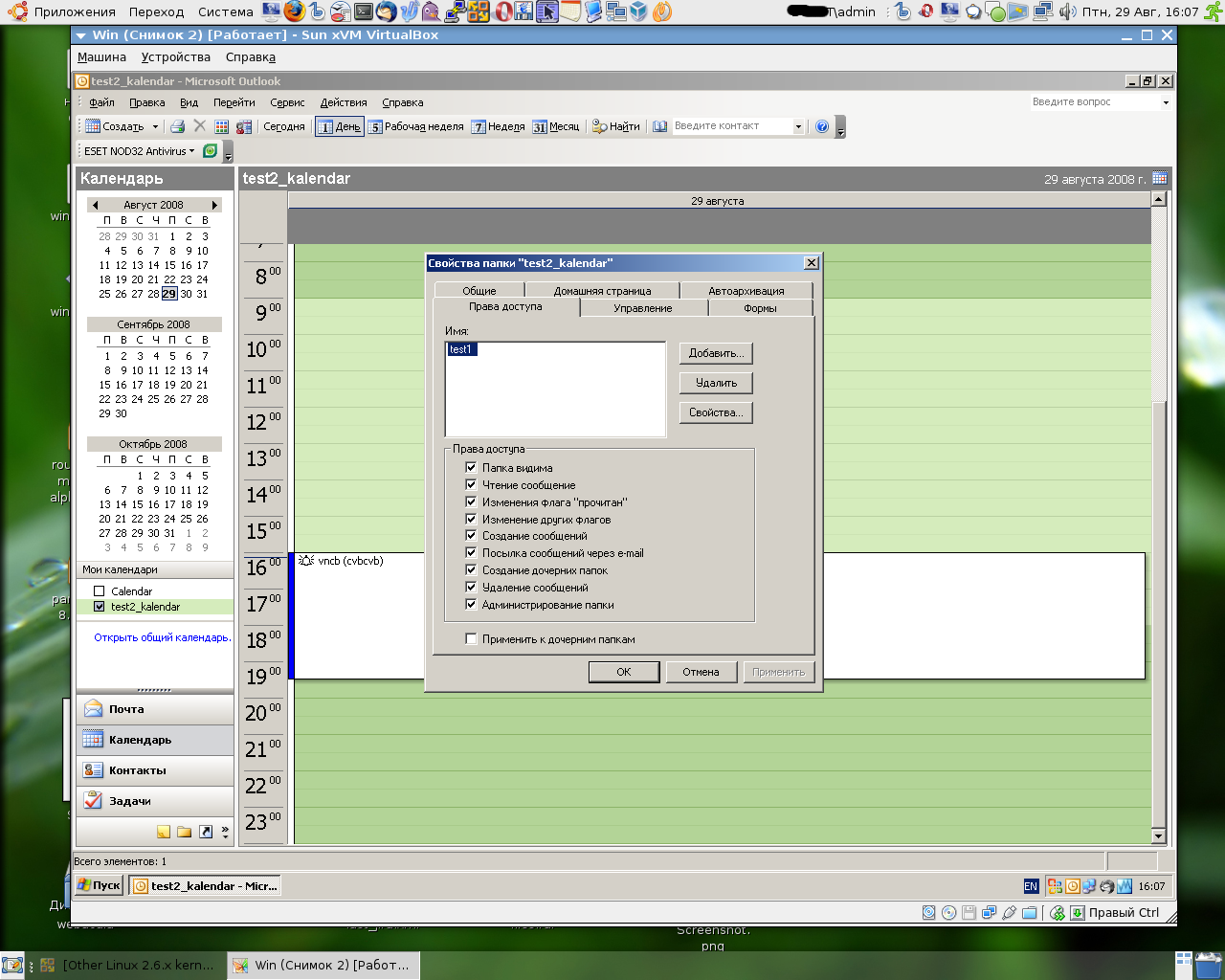
Task: Open the Почта mail pane
Action: pos(155,709)
